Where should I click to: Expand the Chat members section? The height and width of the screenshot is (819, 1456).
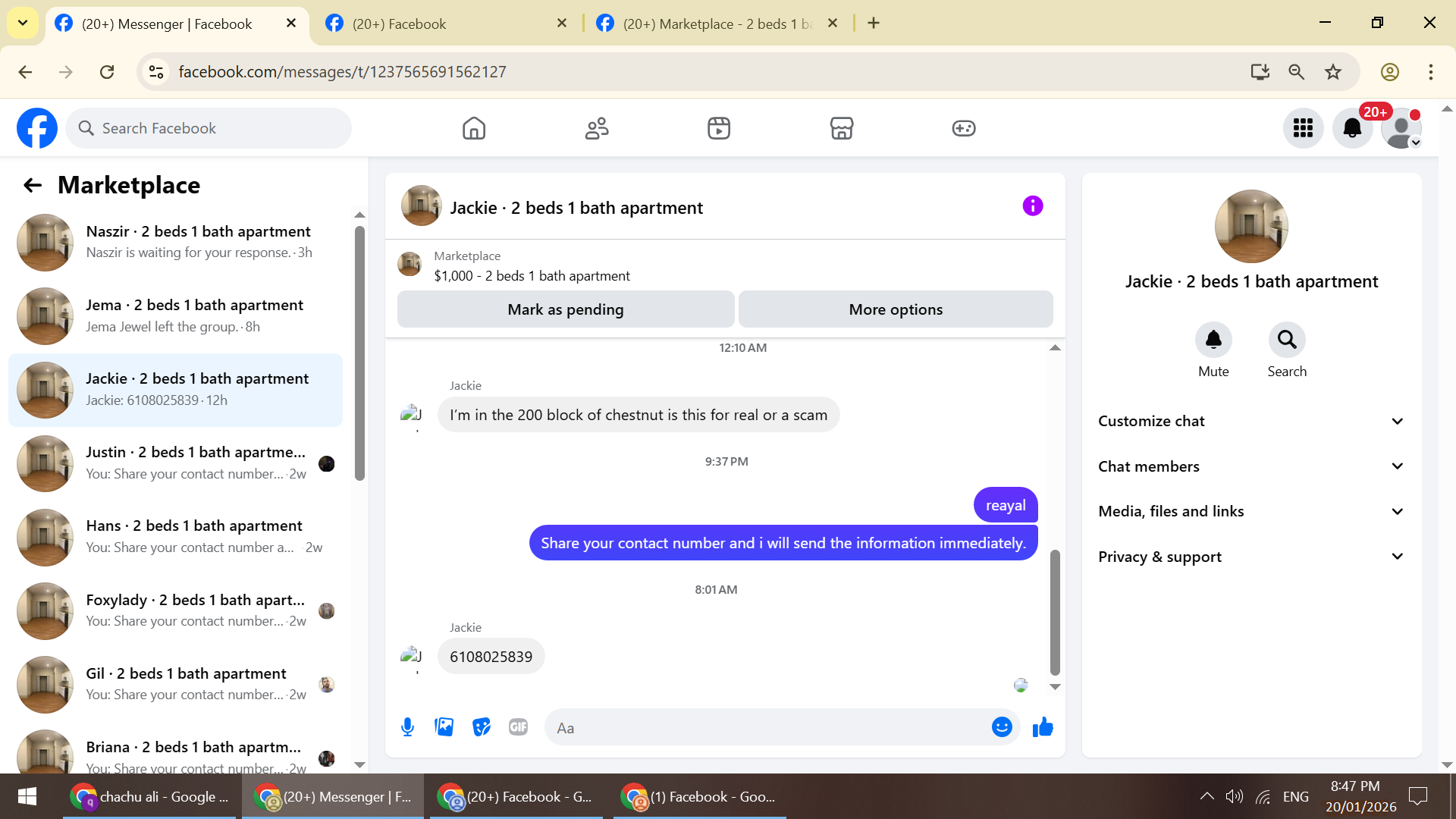click(1251, 466)
